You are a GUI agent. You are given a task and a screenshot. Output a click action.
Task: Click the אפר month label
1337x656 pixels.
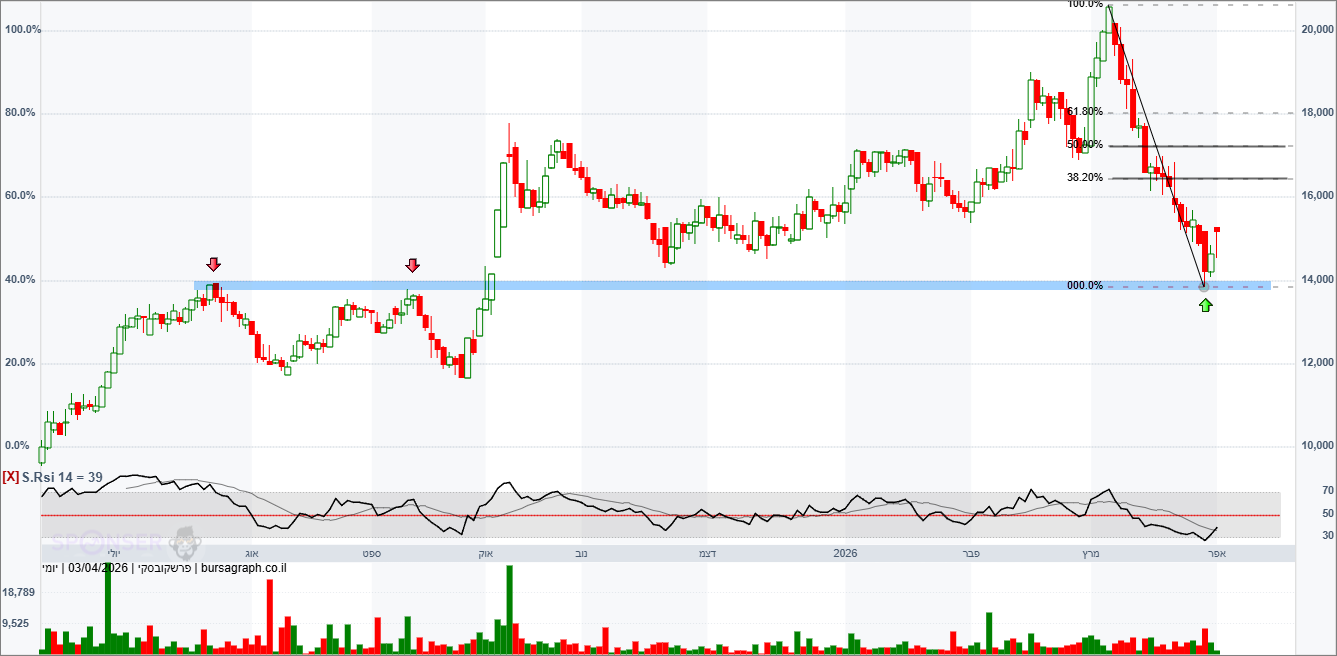click(1217, 553)
